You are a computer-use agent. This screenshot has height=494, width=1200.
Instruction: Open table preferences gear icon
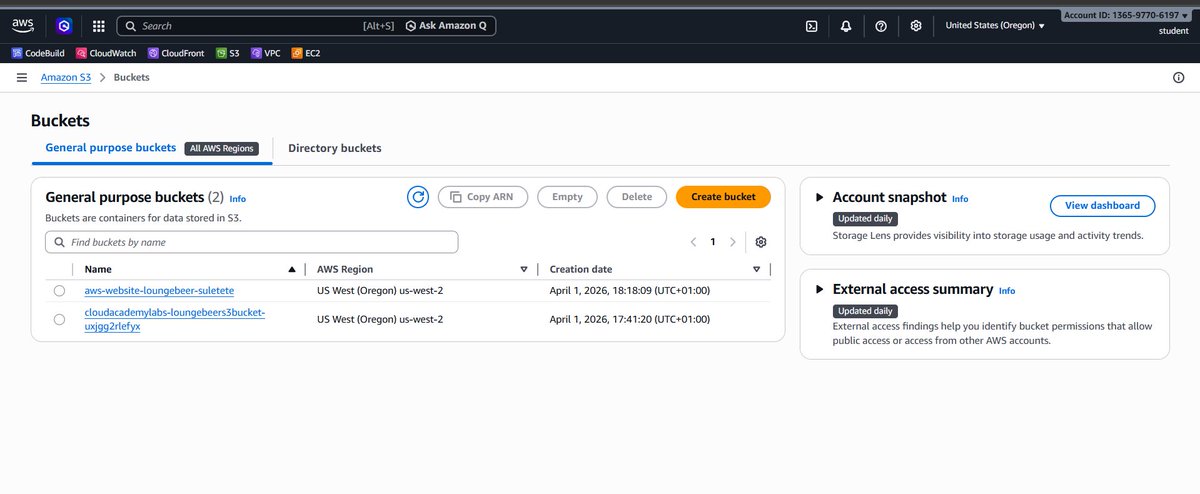[761, 242]
